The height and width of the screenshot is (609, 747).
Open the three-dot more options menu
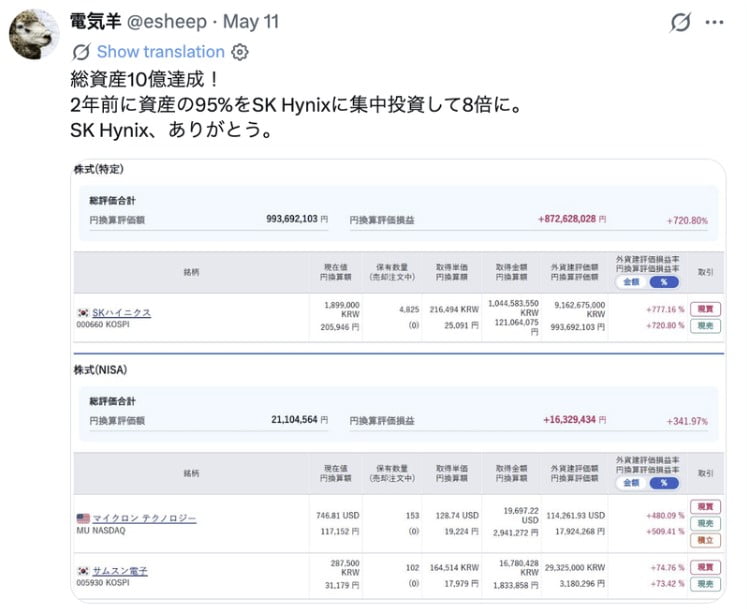coord(714,22)
